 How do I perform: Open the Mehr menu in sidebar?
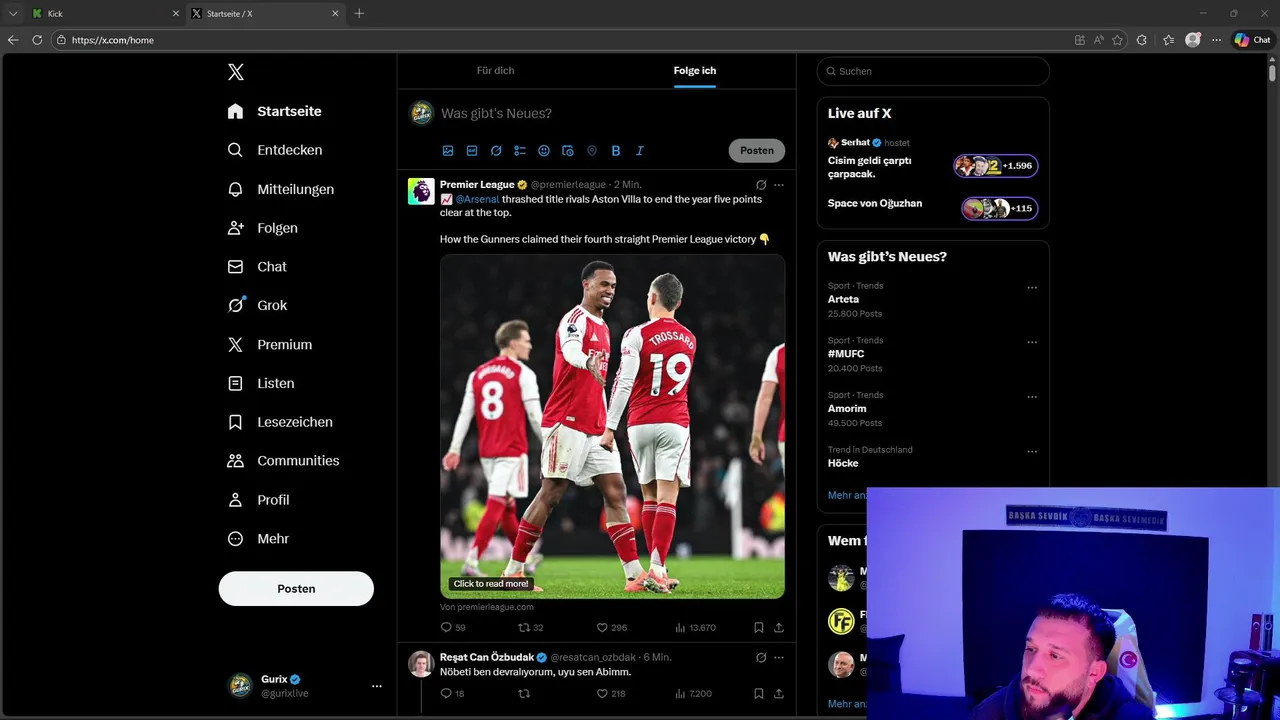click(x=258, y=539)
